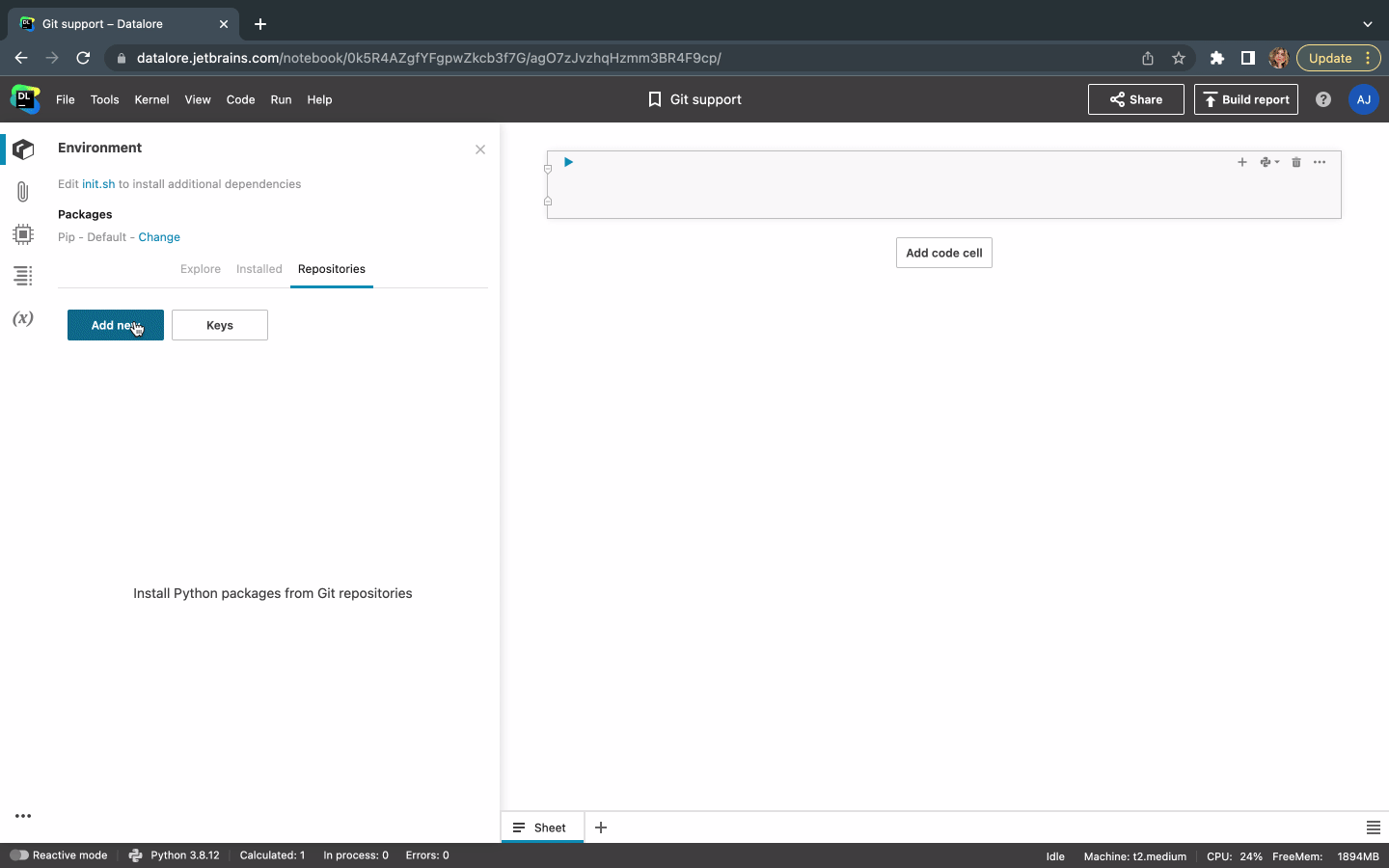This screenshot has width=1389, height=868.
Task: Open the Tools menu
Action: 105,99
